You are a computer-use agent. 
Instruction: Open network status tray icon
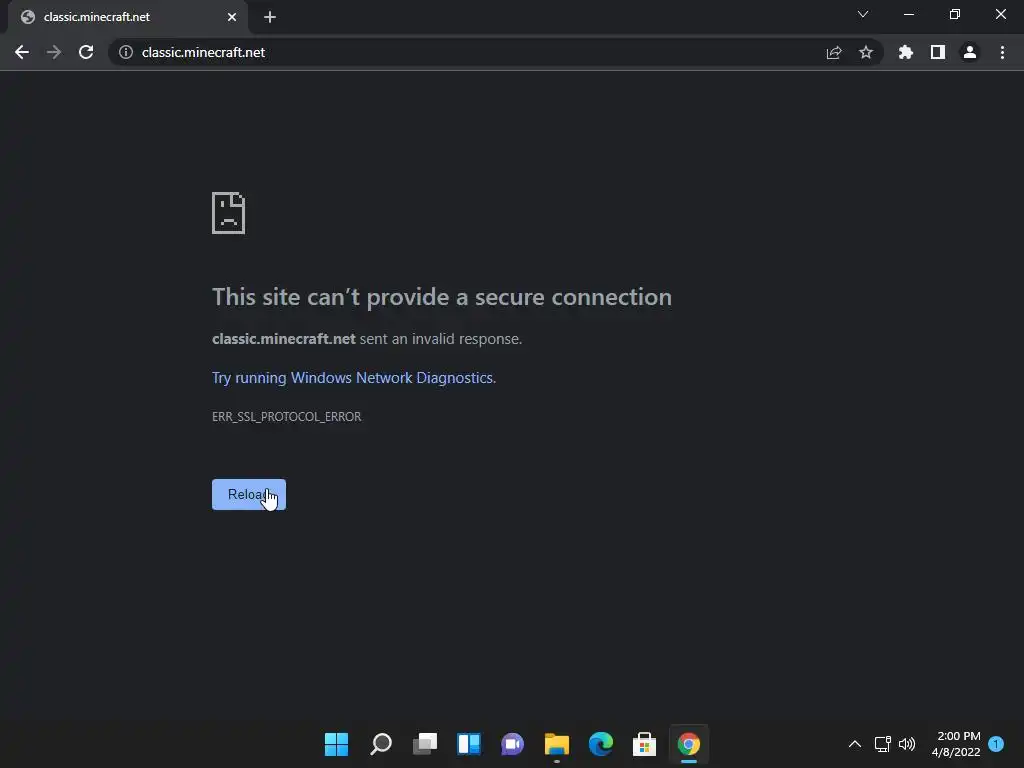point(882,744)
